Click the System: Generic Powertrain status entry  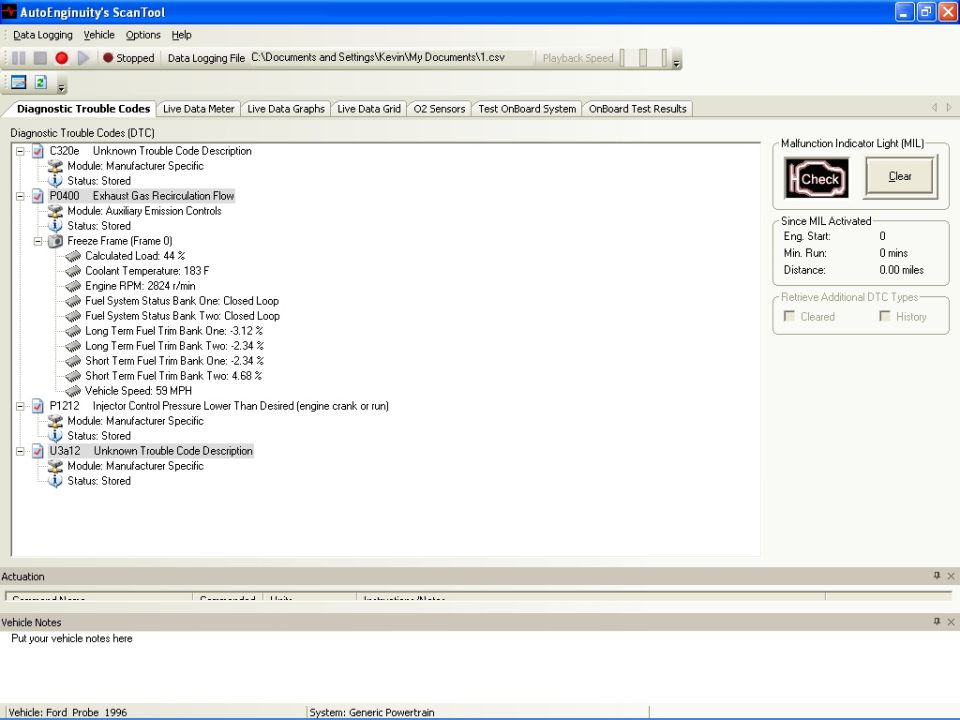click(x=372, y=712)
